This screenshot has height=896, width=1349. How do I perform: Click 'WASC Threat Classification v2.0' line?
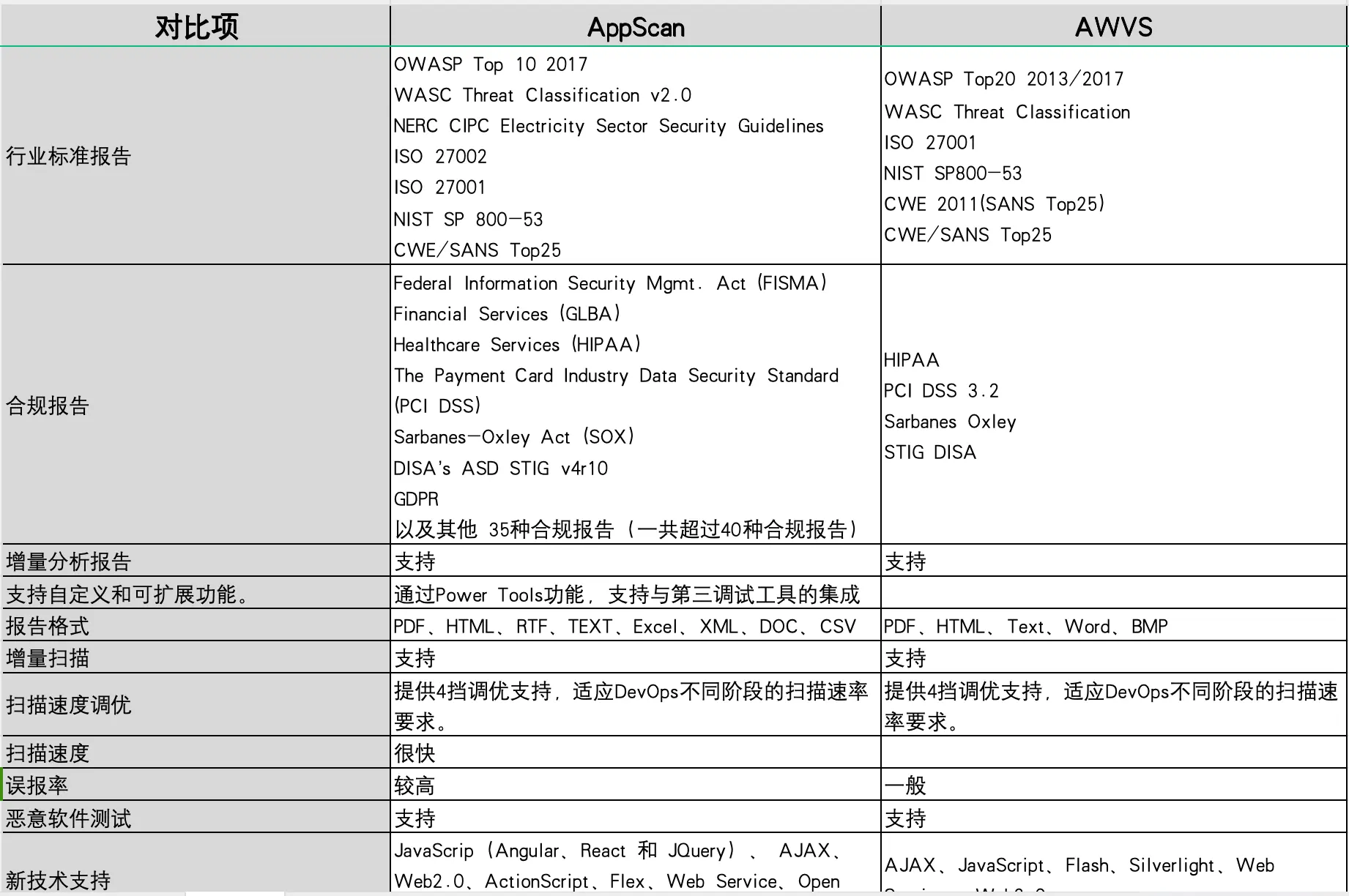(x=543, y=95)
